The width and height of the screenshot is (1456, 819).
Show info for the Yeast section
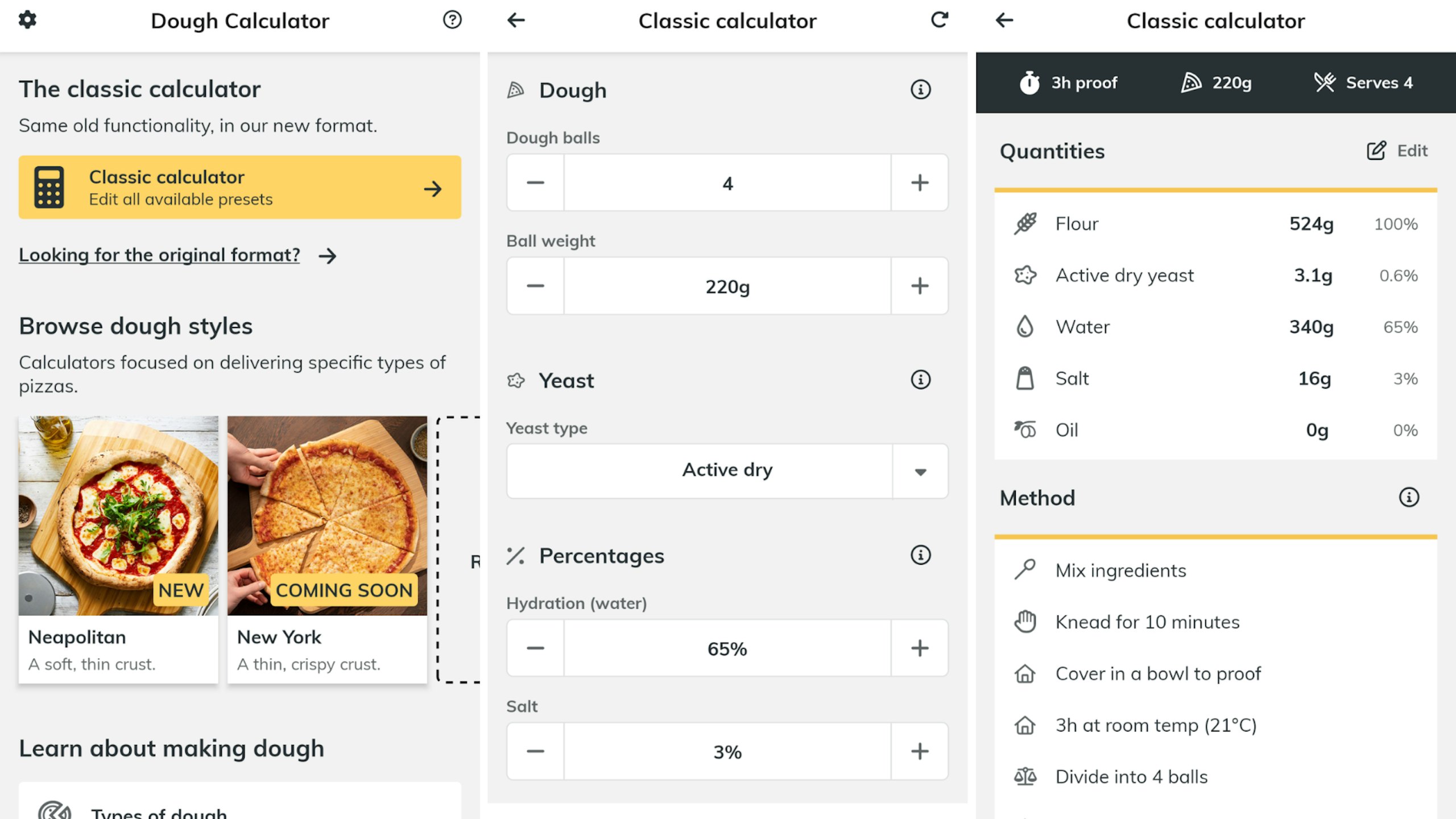pyautogui.click(x=921, y=379)
